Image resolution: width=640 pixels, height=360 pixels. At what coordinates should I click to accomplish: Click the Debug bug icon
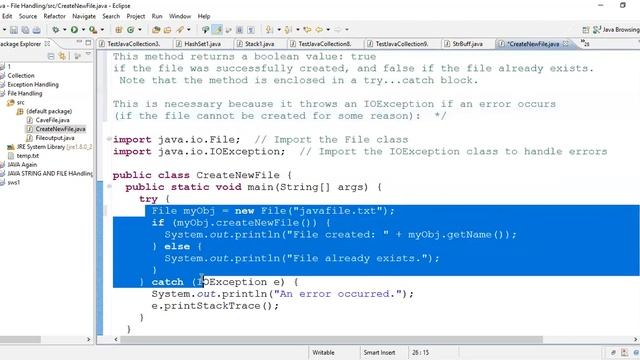pos(56,30)
